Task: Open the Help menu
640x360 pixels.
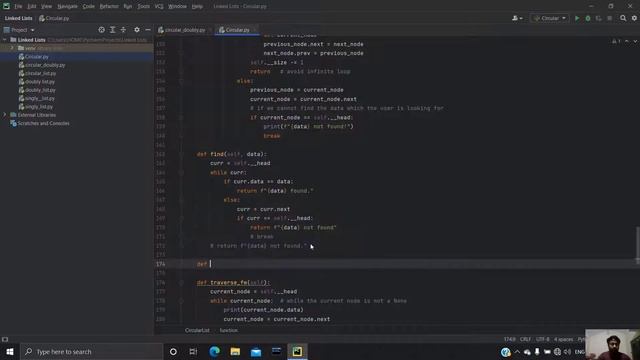Action: pyautogui.click(x=197, y=6)
